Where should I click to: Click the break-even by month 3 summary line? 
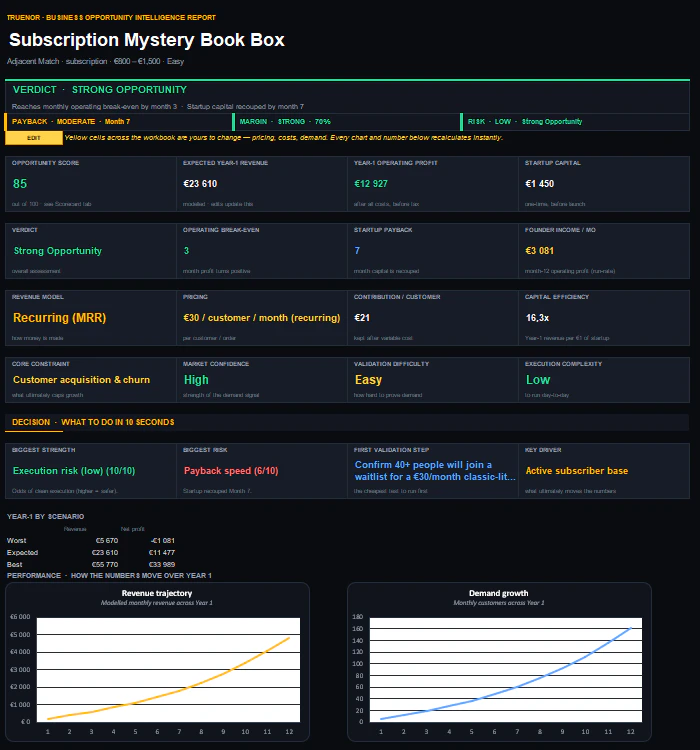(x=157, y=107)
